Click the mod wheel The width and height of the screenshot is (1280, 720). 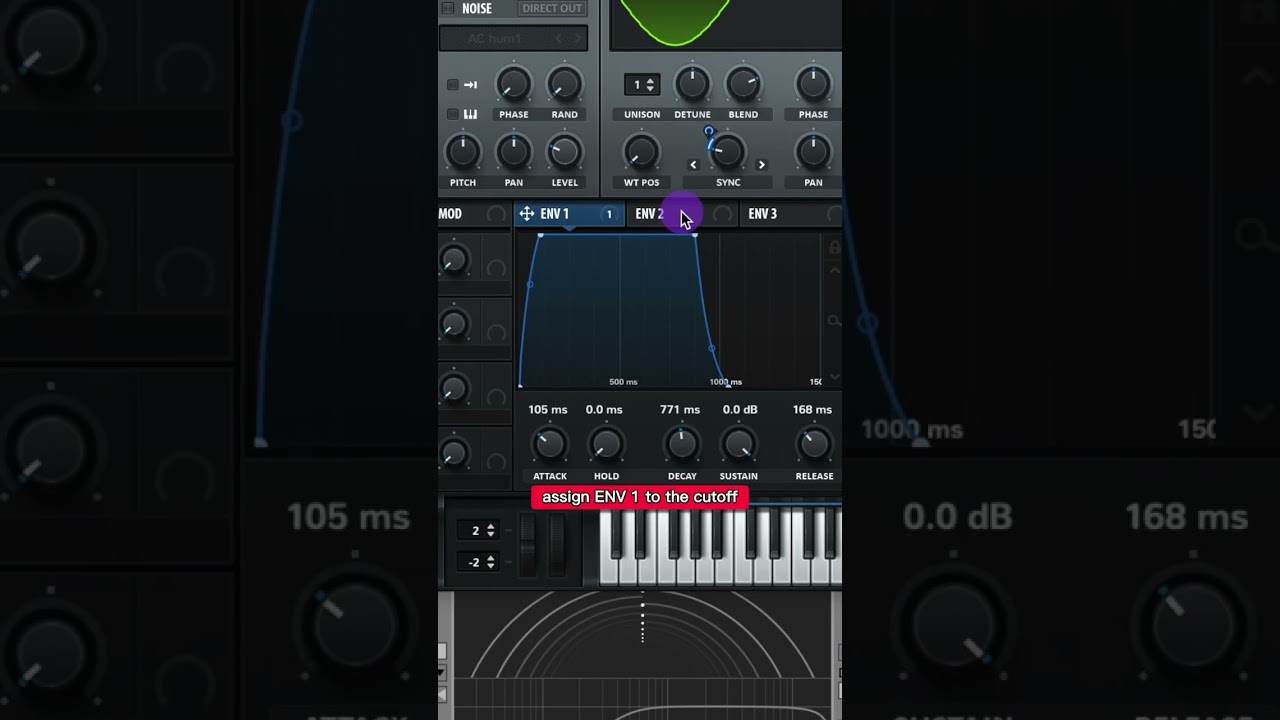556,544
